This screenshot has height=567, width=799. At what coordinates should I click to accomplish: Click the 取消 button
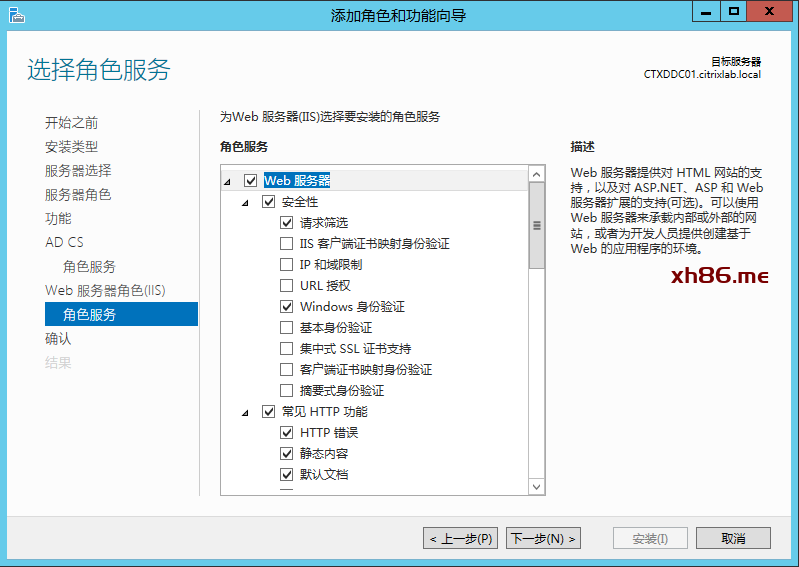(733, 539)
